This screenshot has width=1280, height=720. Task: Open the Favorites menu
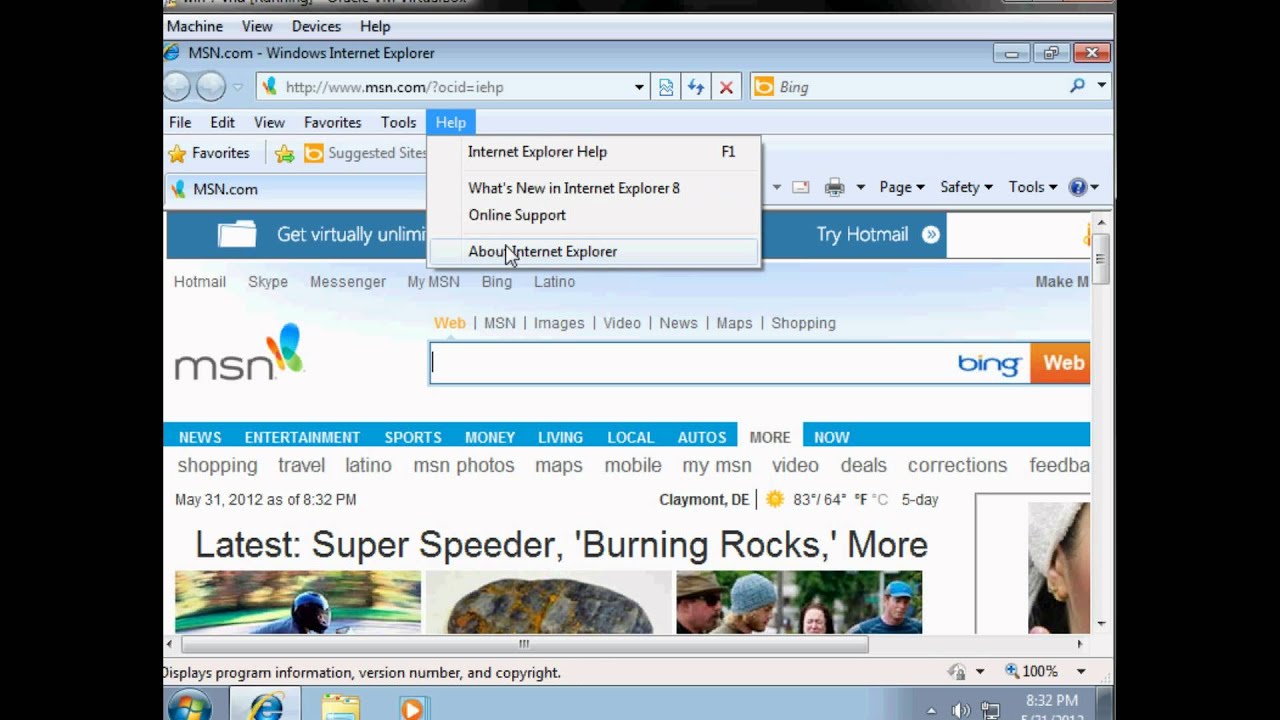(332, 122)
